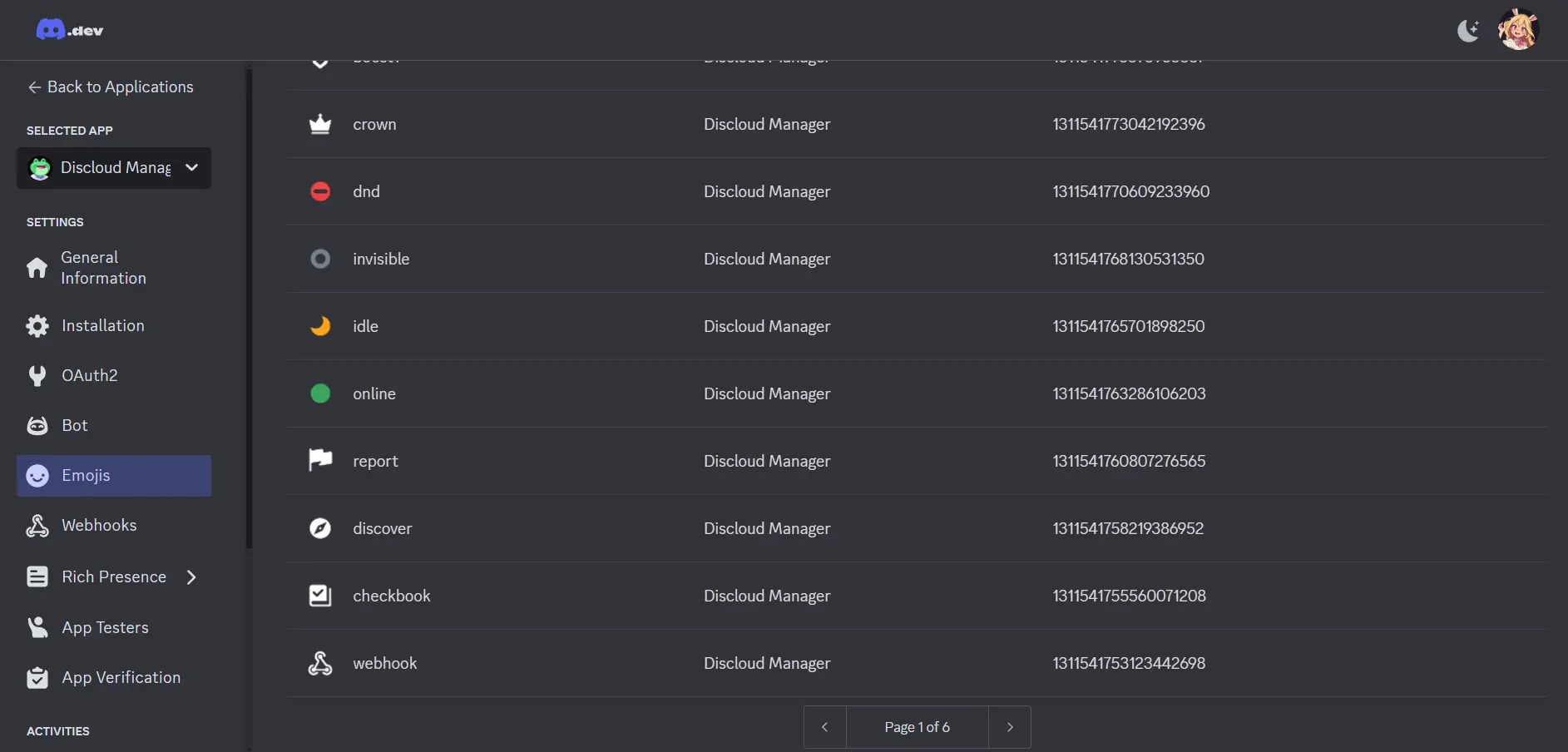Click the Emojis smiley icon
This screenshot has height=752, width=1568.
click(x=37, y=476)
